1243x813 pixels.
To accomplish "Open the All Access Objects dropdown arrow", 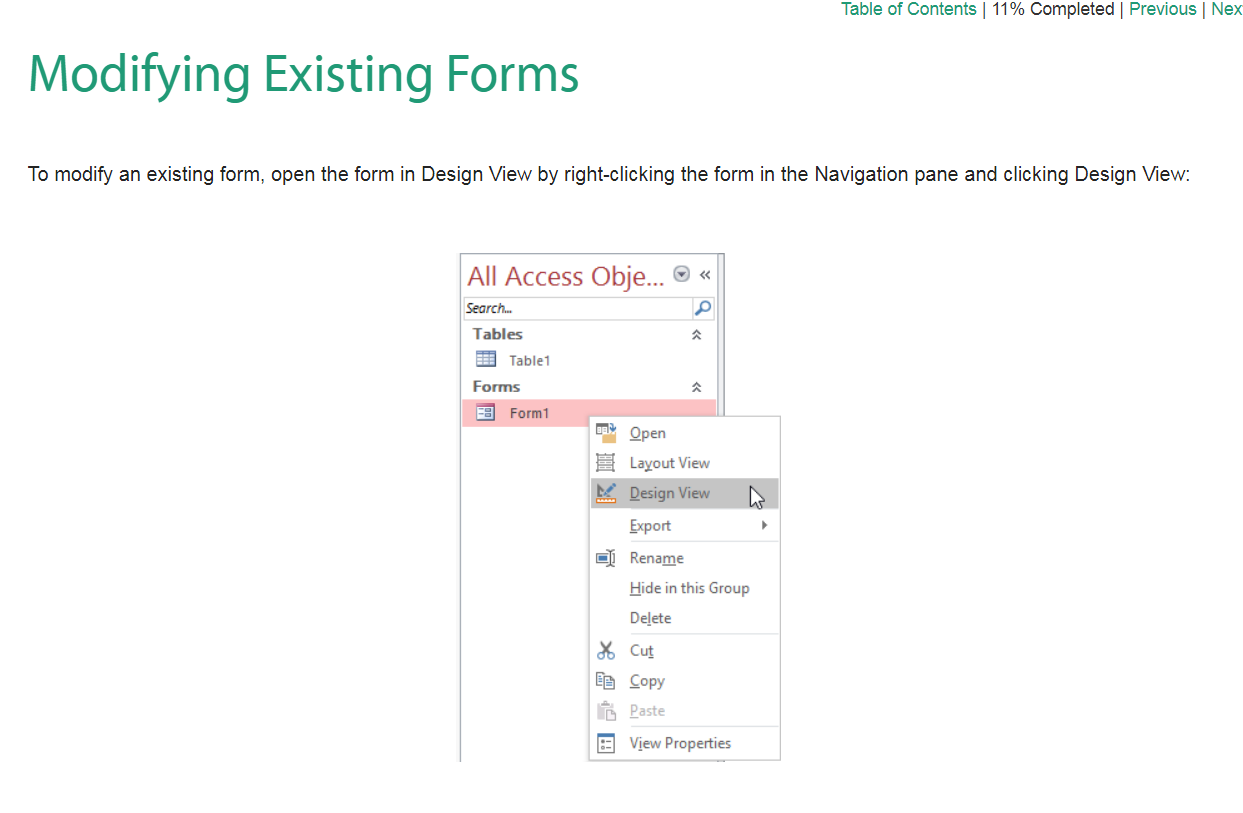I will (682, 274).
